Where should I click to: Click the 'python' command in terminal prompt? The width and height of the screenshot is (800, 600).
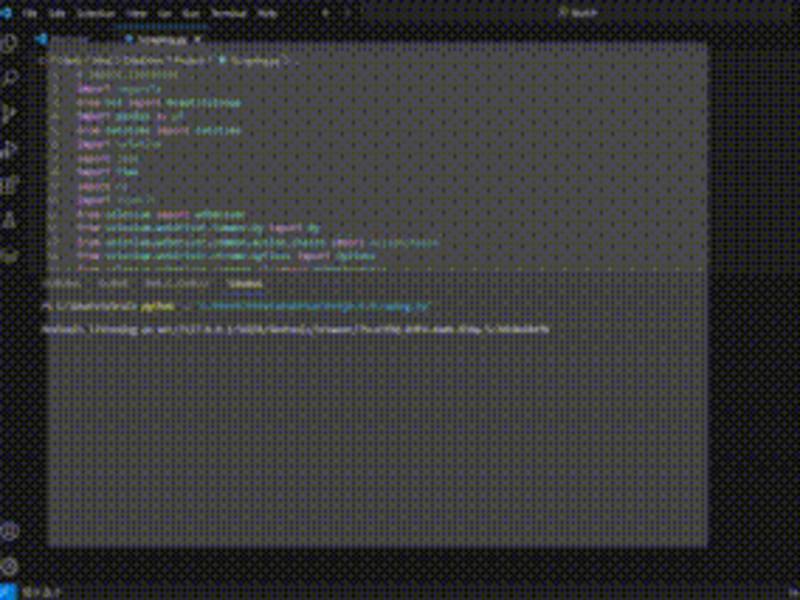[x=158, y=306]
